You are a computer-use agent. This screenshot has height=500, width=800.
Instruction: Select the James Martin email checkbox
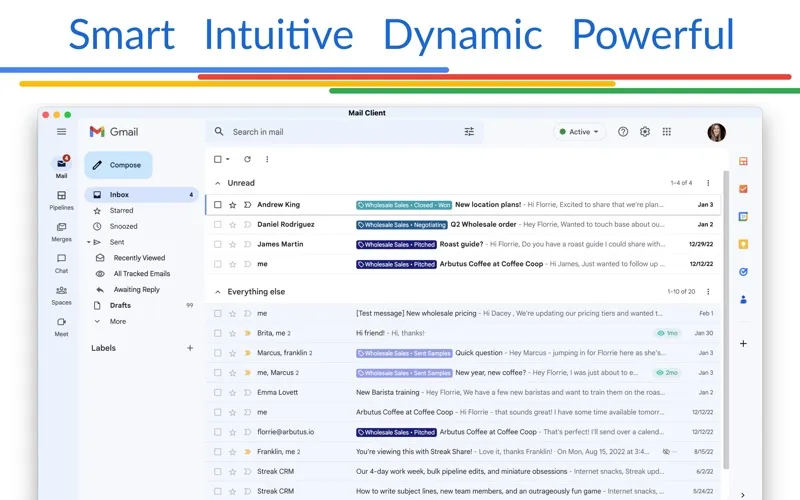point(218,244)
